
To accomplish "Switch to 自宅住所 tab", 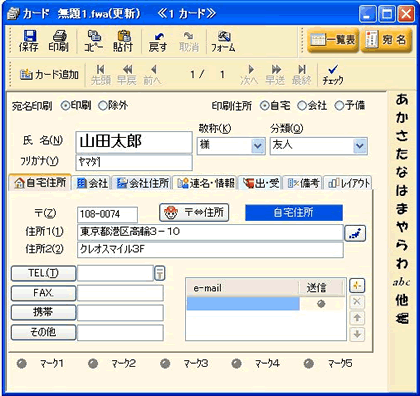I will pos(40,182).
